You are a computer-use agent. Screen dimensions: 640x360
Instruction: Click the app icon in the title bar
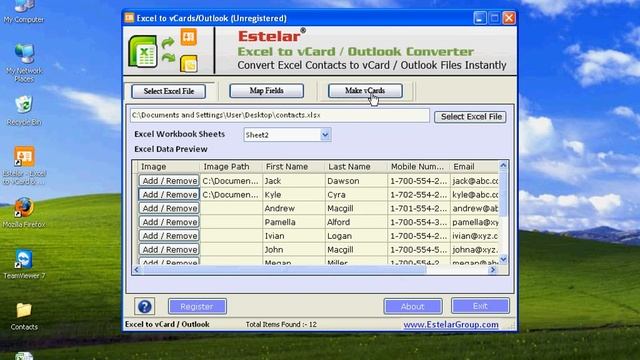point(129,18)
